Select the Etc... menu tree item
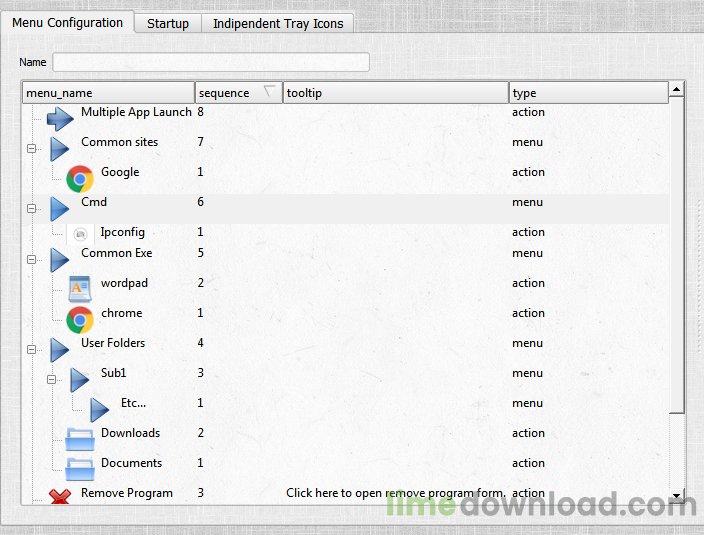This screenshot has height=535, width=704. tap(133, 403)
